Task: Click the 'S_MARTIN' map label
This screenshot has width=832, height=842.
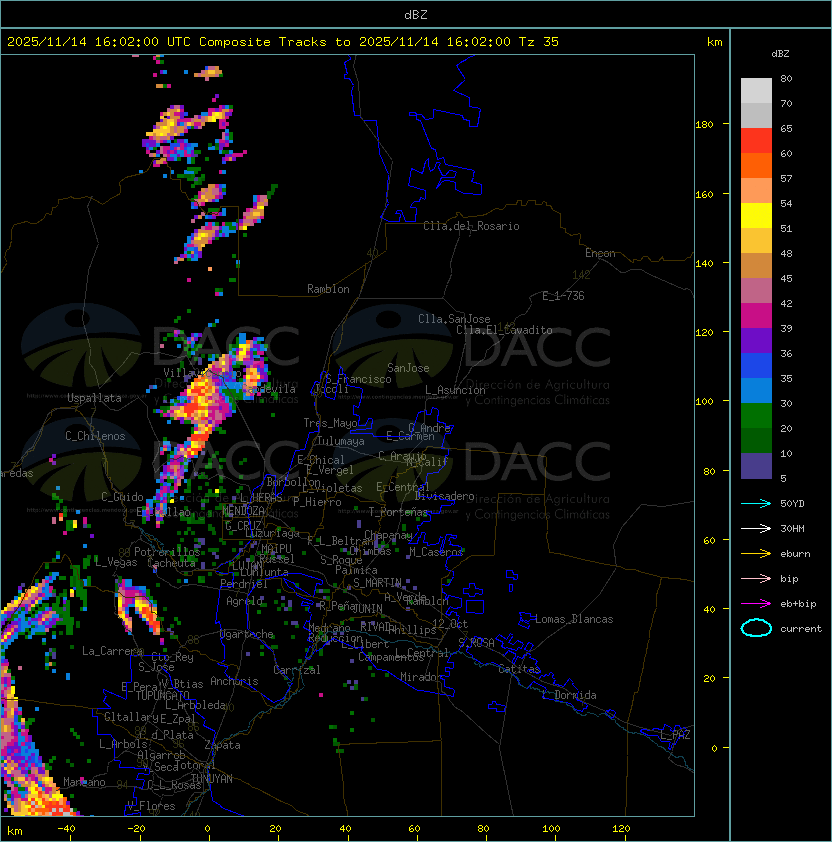Action: point(377,583)
